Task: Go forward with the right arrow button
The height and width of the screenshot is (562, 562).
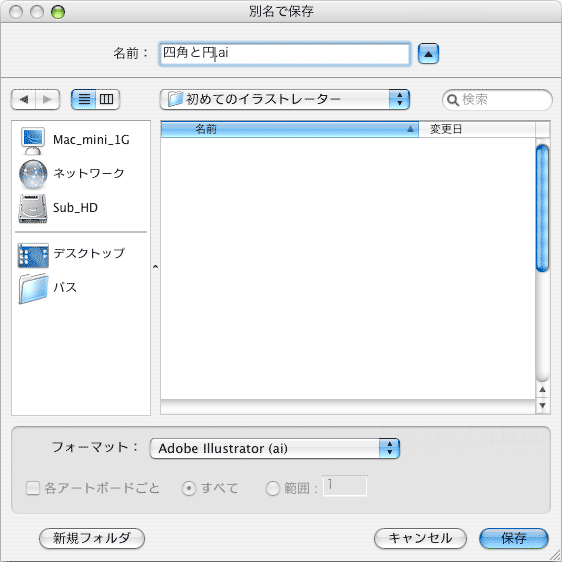Action: point(47,99)
